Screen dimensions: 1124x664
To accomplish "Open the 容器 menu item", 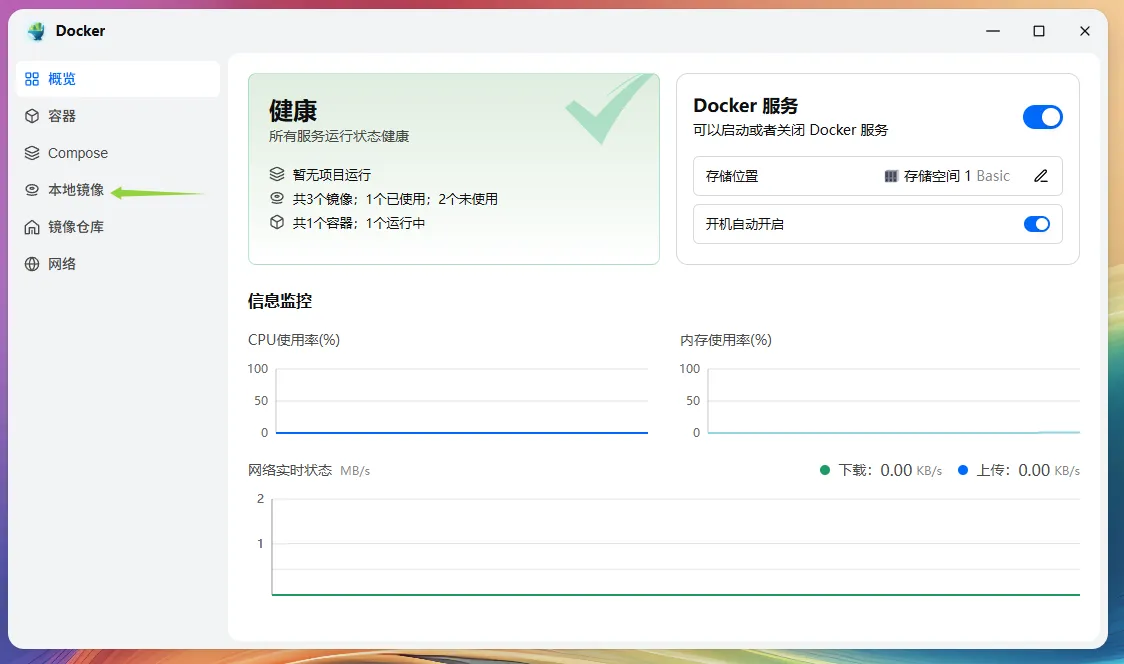I will pos(62,116).
